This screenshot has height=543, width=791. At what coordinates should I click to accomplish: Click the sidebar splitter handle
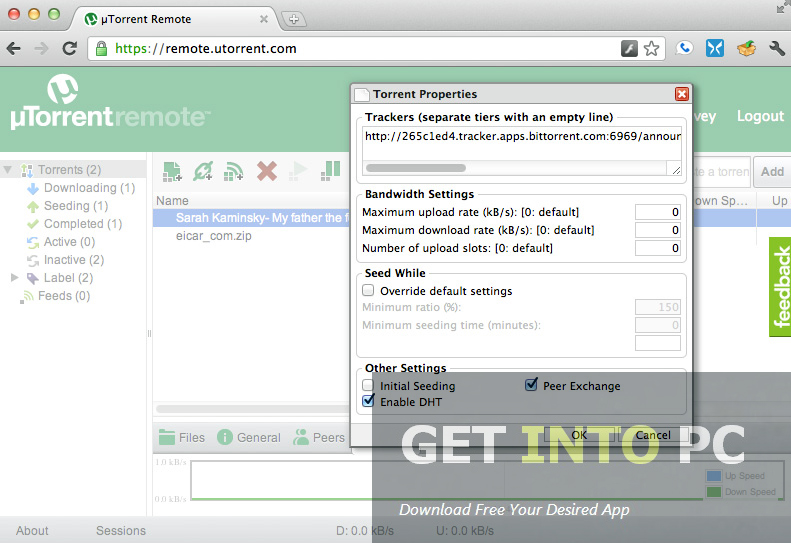[x=149, y=334]
